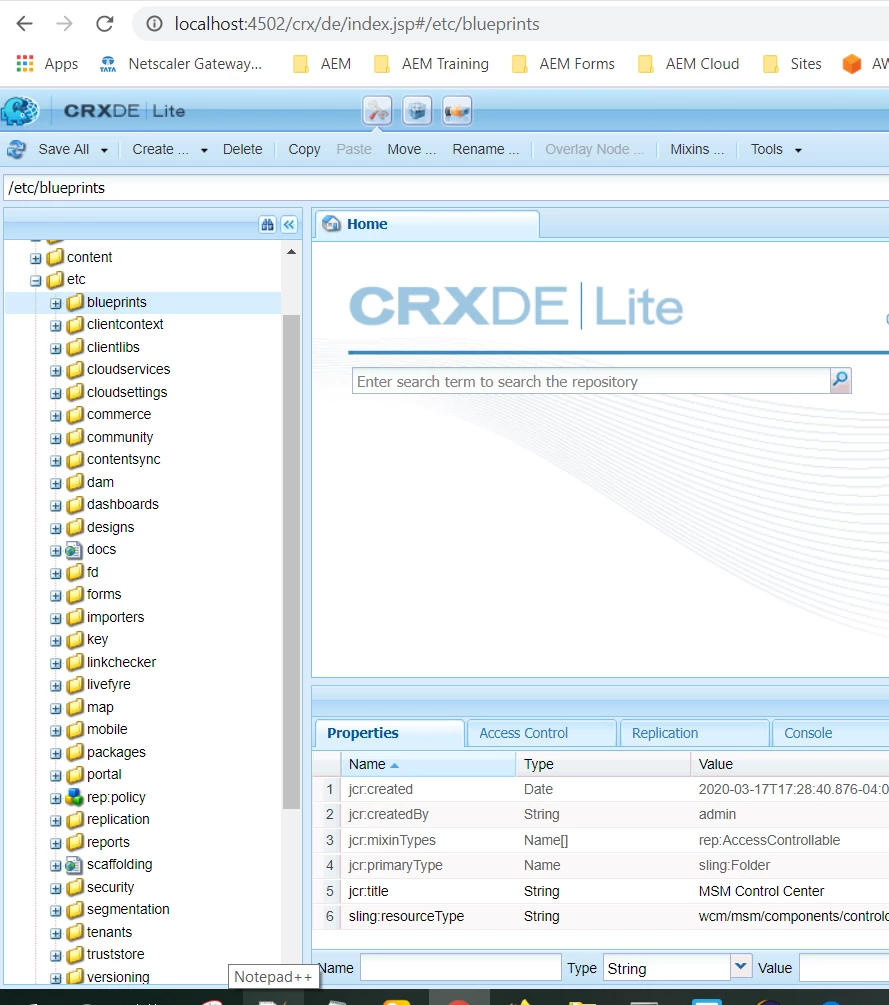
Task: Click the tree panel vertical scrollbar
Action: click(x=292, y=562)
